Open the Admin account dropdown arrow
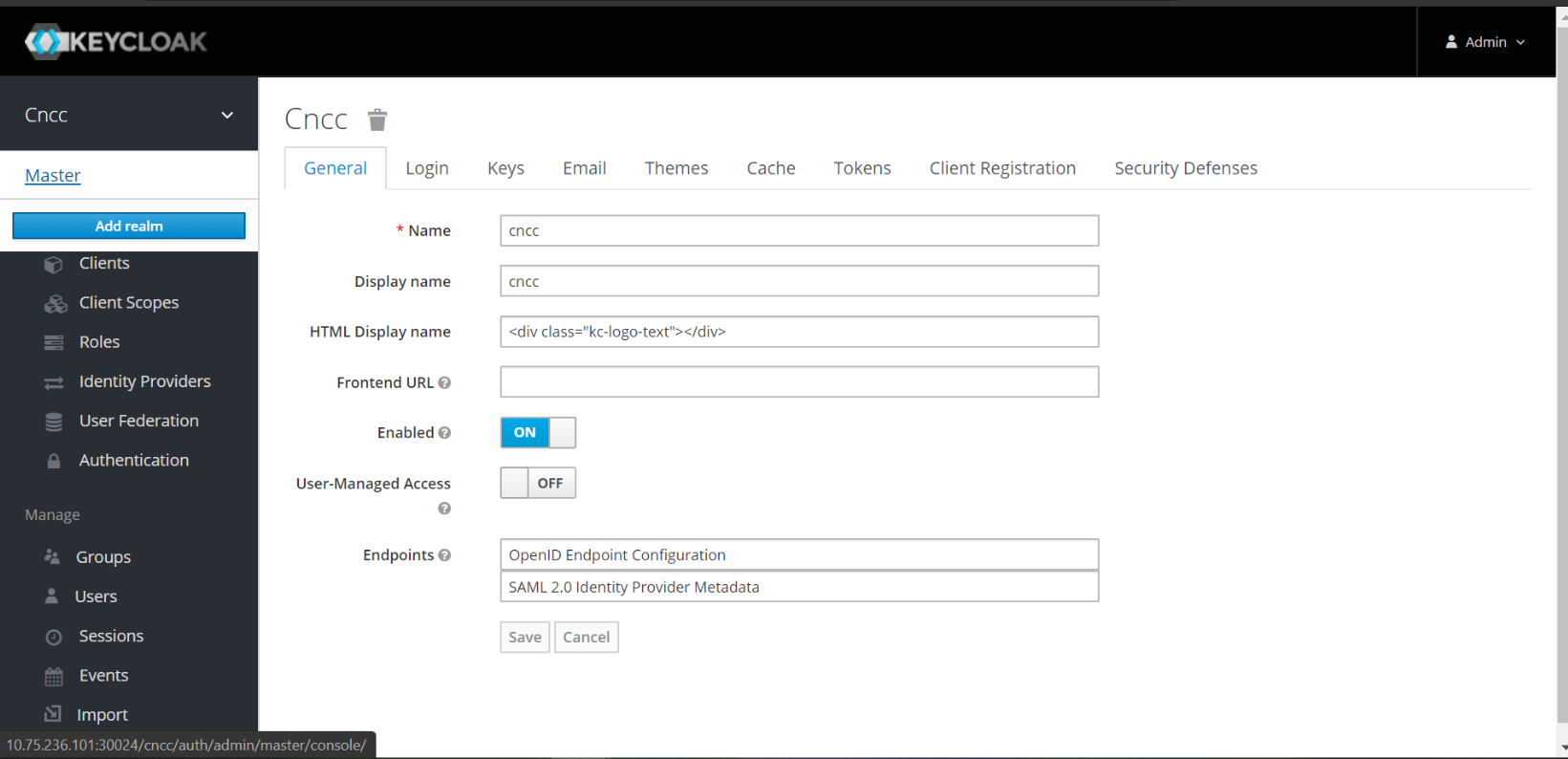 tap(1520, 42)
